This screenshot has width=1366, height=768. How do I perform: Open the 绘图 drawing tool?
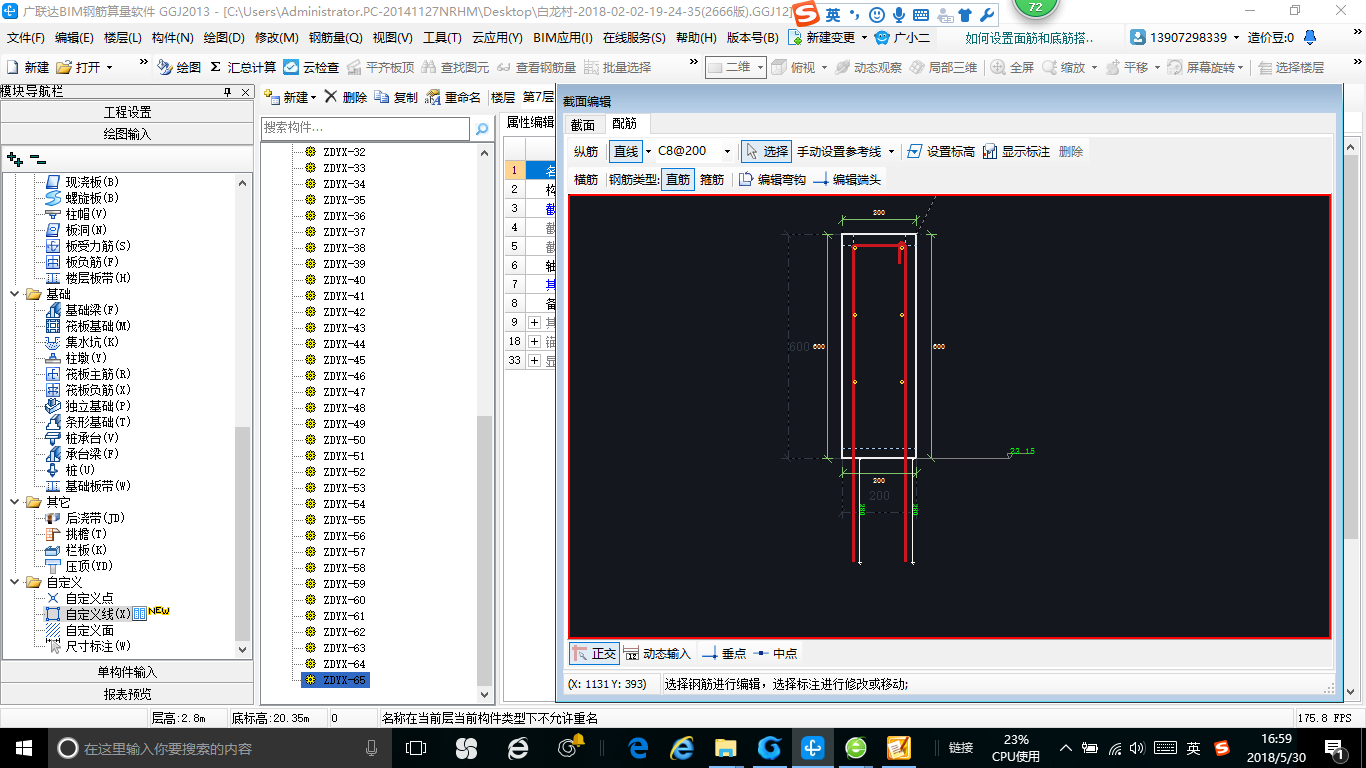pos(179,67)
